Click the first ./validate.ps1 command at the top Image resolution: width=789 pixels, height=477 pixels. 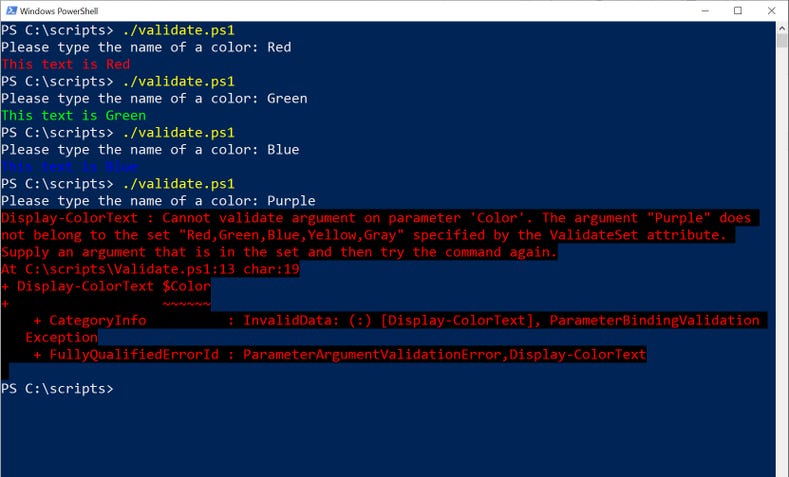(x=178, y=30)
